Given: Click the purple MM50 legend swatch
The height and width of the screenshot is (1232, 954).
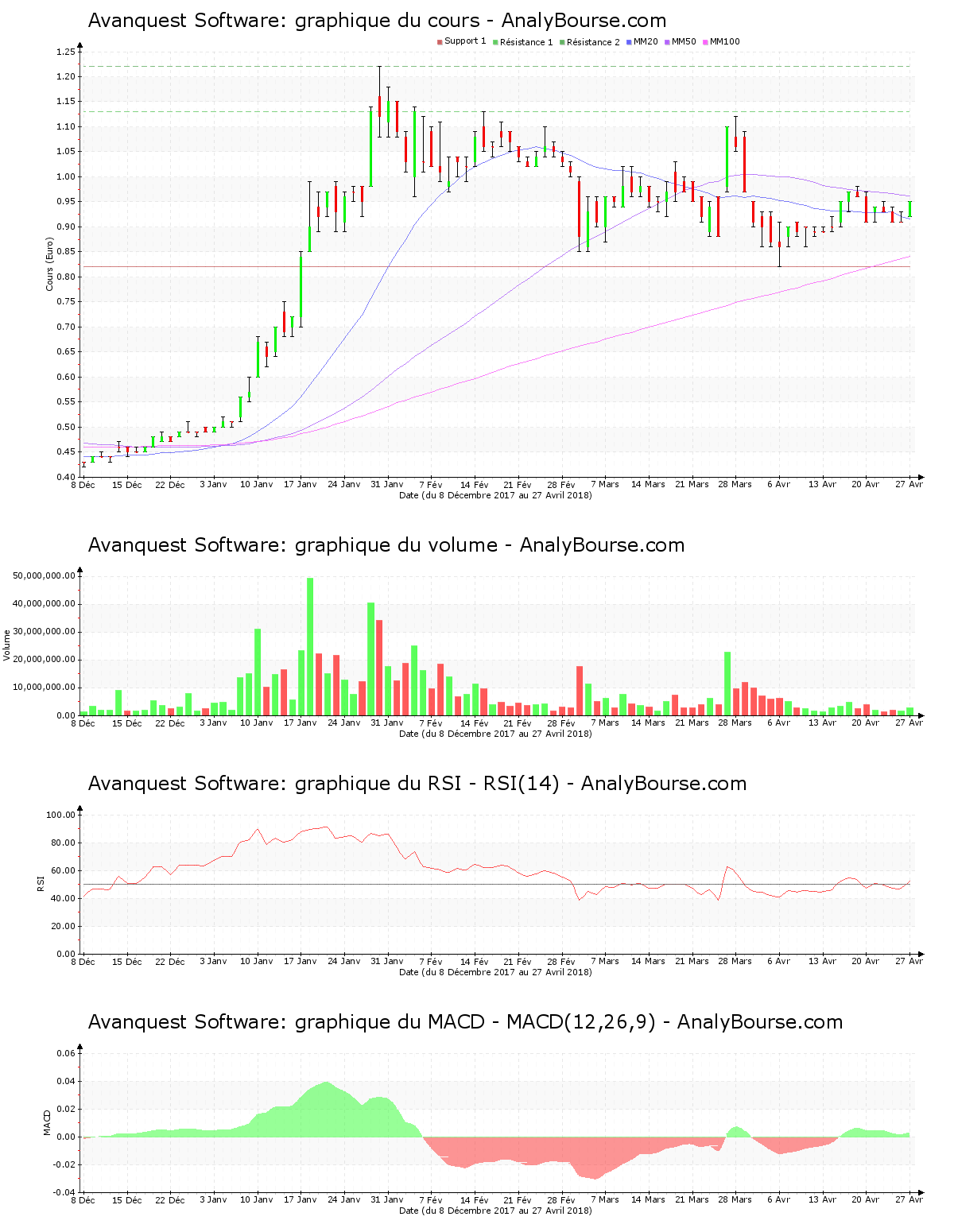Looking at the screenshot, I should pyautogui.click(x=668, y=42).
